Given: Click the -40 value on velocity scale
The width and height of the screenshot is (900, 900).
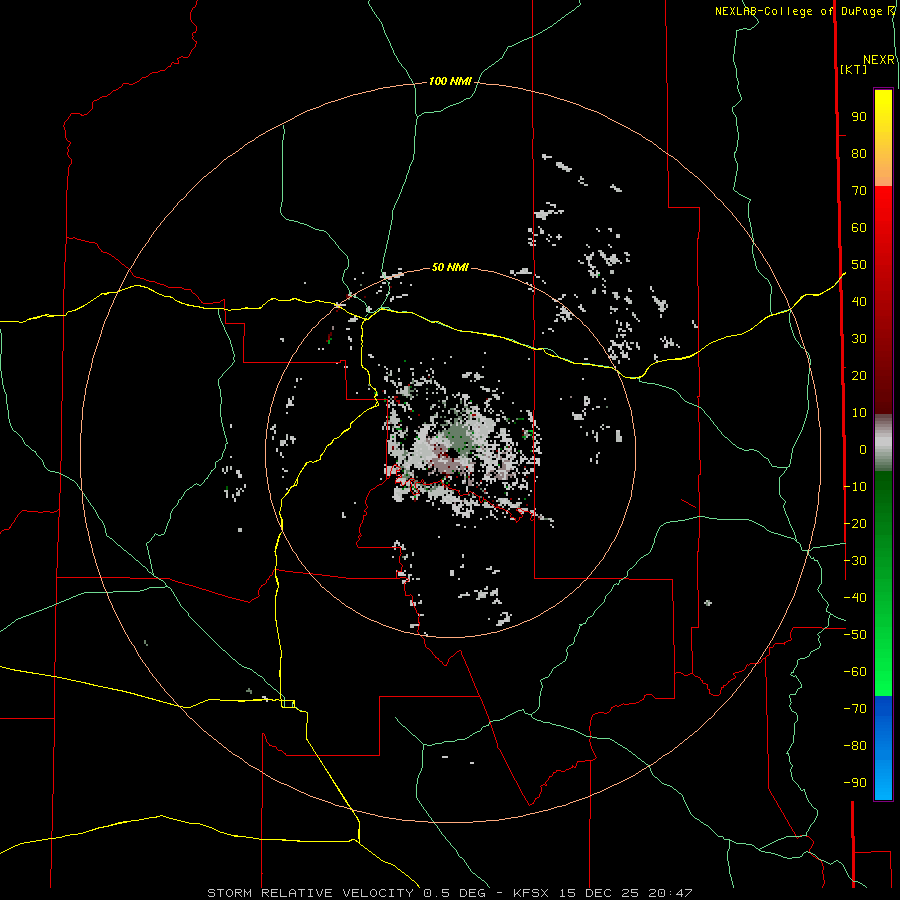Looking at the screenshot, I should 855,598.
